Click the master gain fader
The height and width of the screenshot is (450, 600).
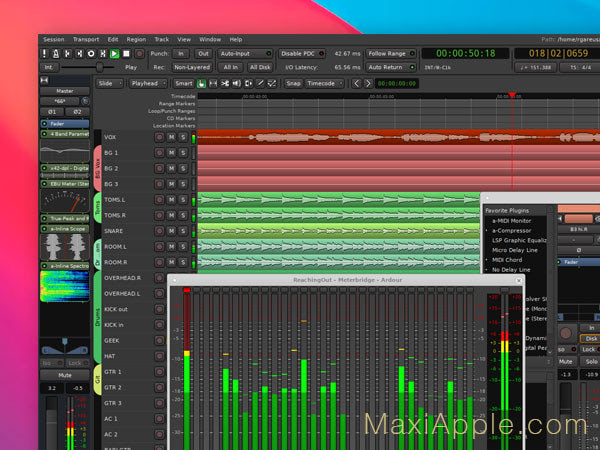[x=52, y=423]
